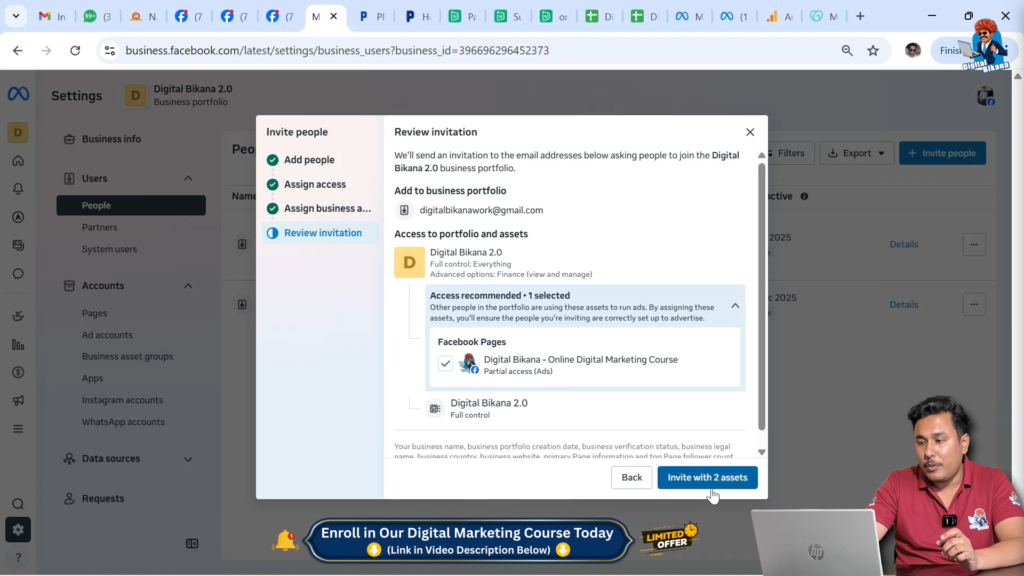1024x576 pixels.
Task: Open Details for the first person row
Action: coord(903,243)
